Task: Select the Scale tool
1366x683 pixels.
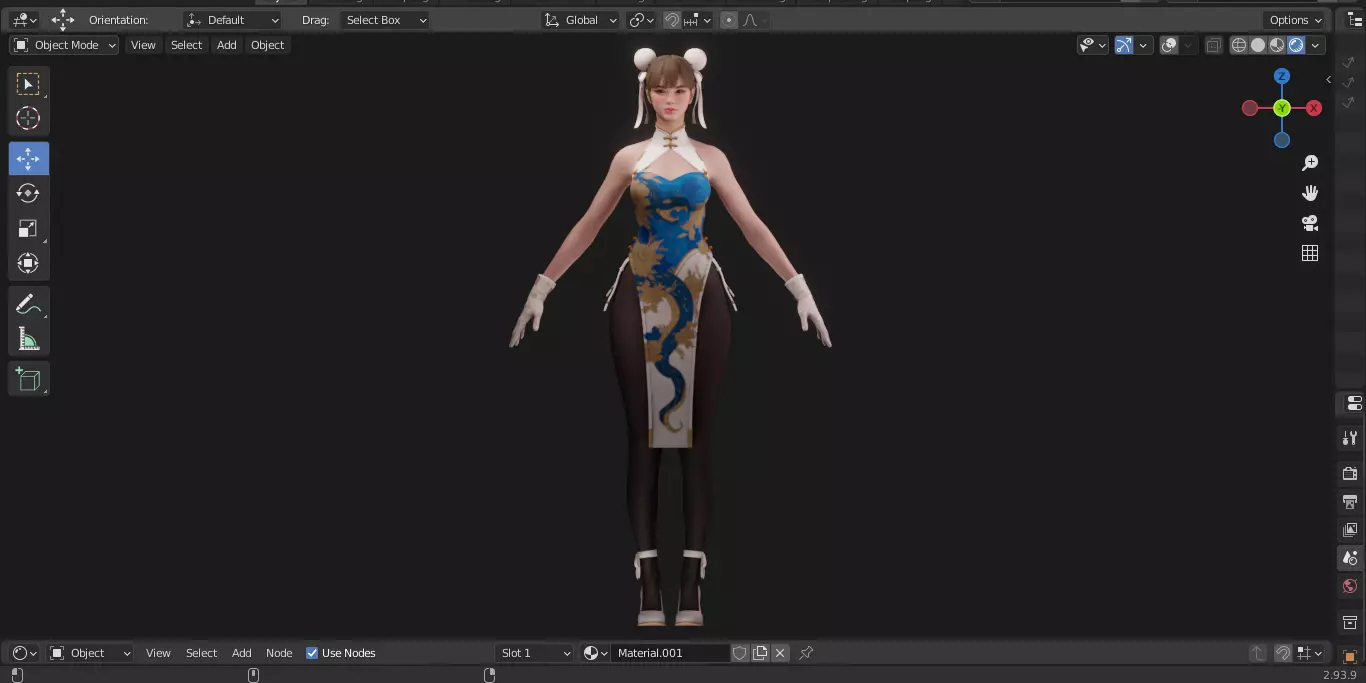Action: (x=28, y=229)
